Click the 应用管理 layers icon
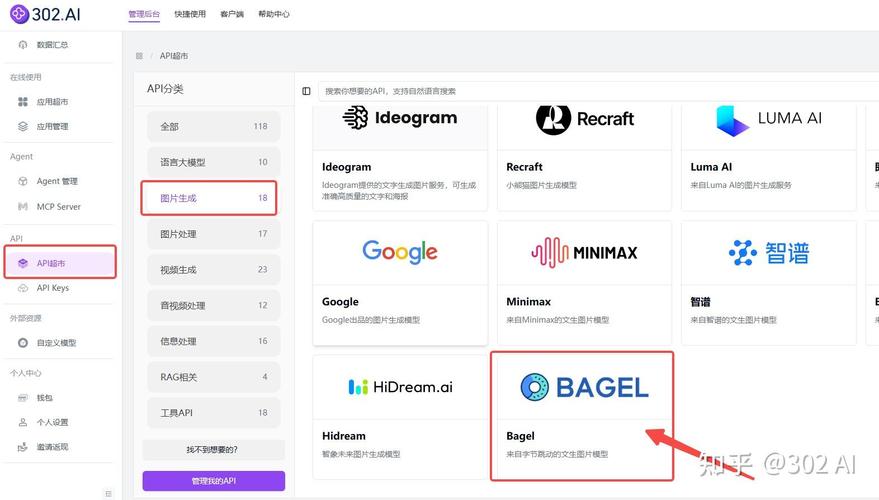This screenshot has width=879, height=500. pyautogui.click(x=23, y=126)
